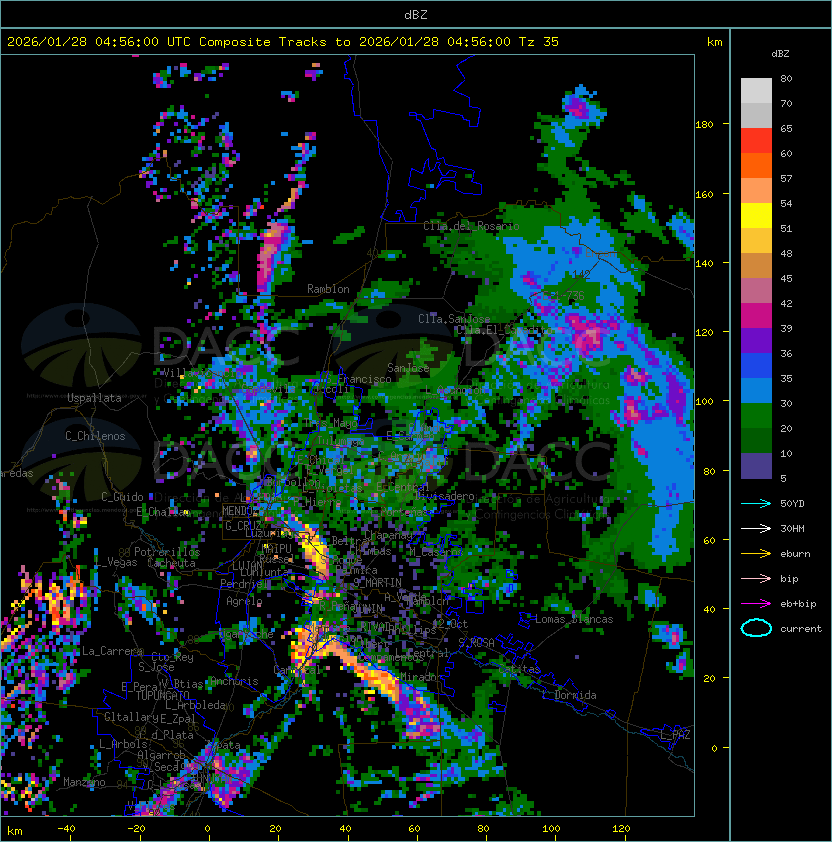Screen dimensions: 832x842
Task: Click the pink bip arrow legend icon
Action: click(756, 579)
